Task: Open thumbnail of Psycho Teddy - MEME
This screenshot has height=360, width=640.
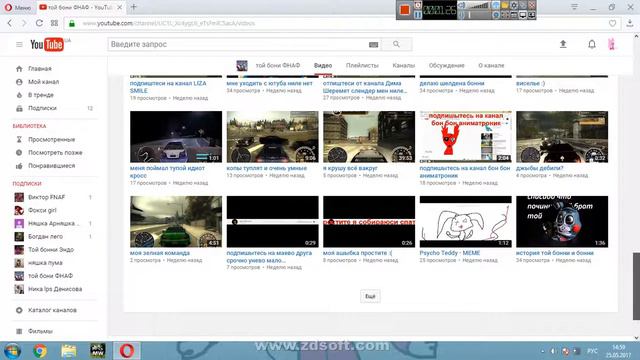Action: [465, 222]
